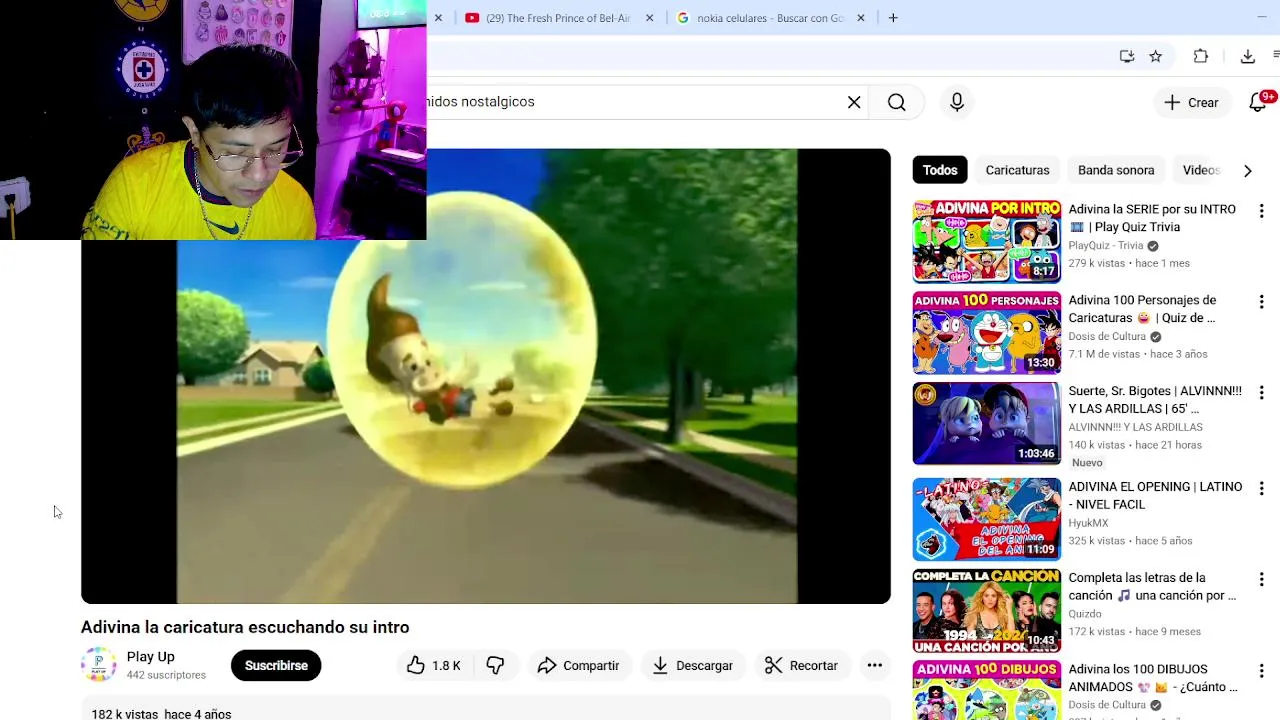The height and width of the screenshot is (720, 1280).
Task: Open browser extensions puzzle icon
Action: pyautogui.click(x=1201, y=57)
